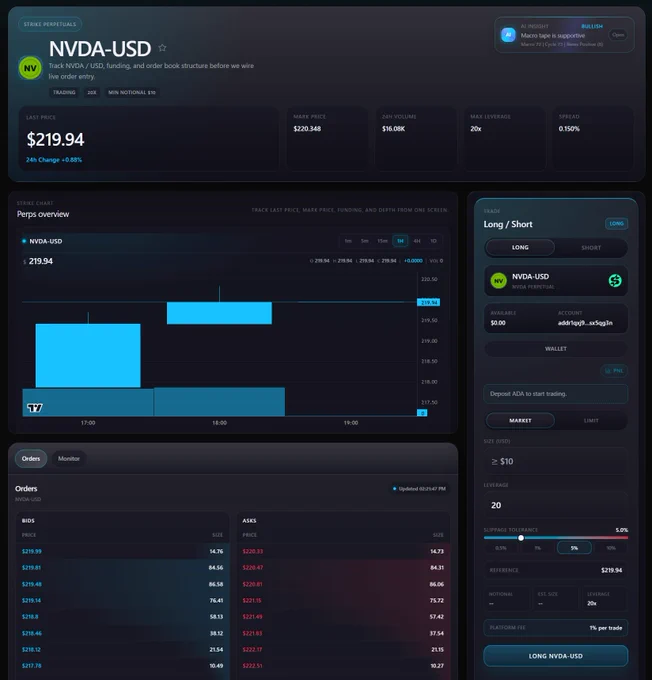Click the platform fee 1% per trade
Screen dimensions: 652x680
pos(606,628)
